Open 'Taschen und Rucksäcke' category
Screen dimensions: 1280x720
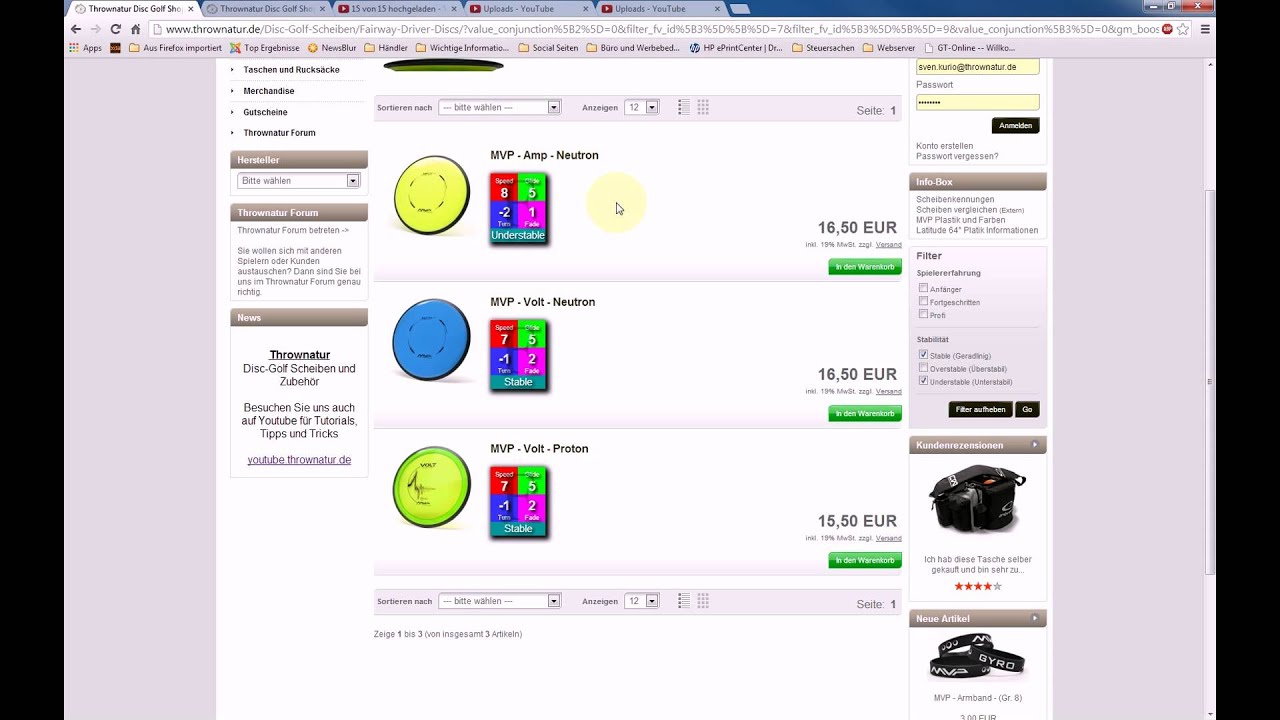(x=291, y=70)
